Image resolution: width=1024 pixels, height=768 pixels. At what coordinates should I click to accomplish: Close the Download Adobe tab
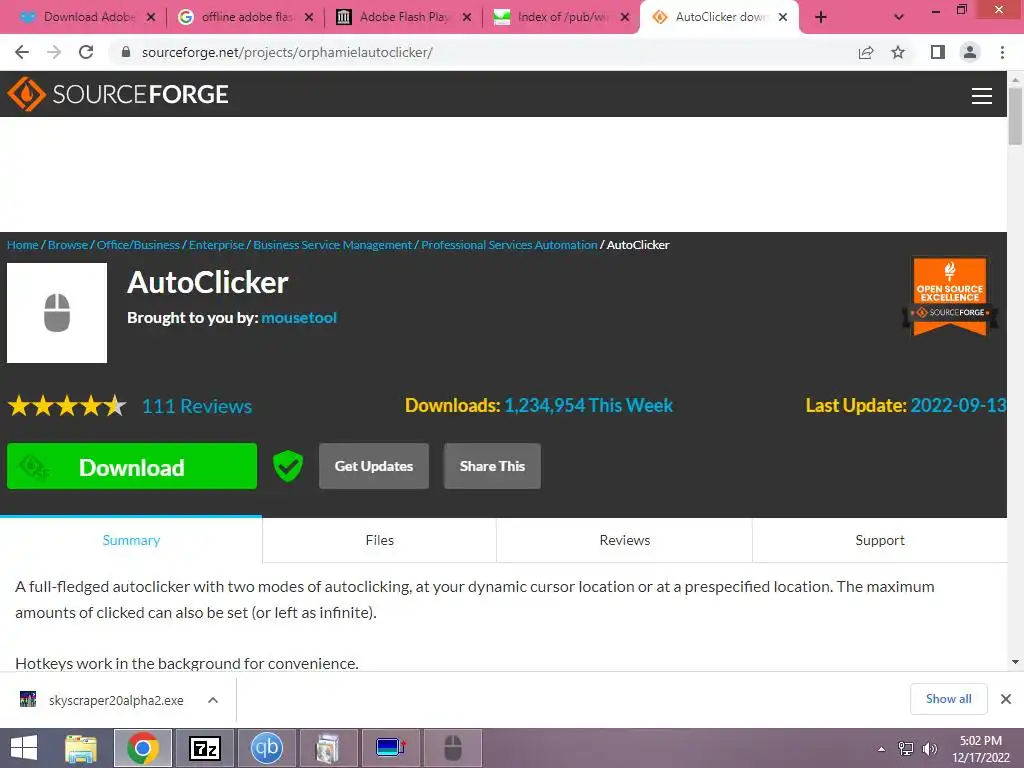point(151,17)
